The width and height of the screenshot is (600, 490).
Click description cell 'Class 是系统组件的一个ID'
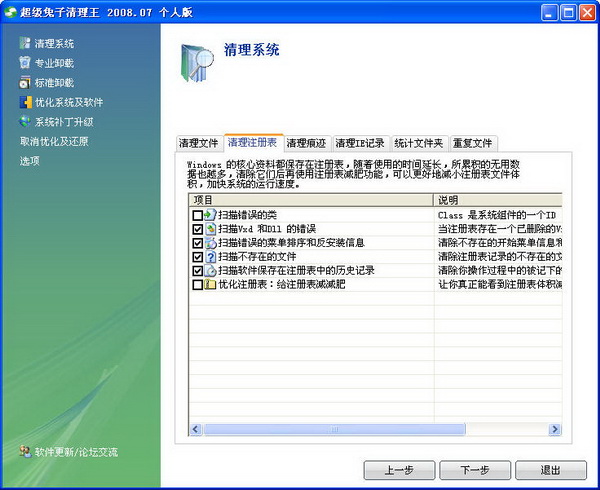[x=497, y=215]
